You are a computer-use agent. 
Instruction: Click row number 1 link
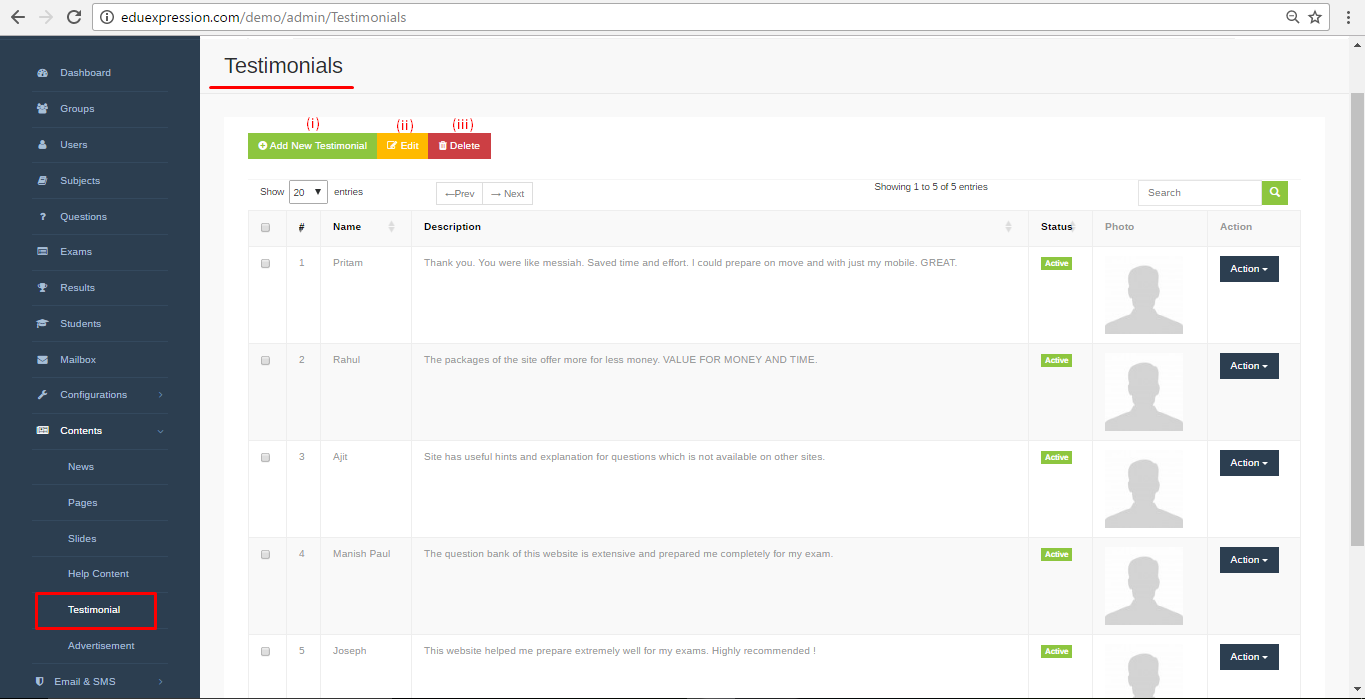pos(302,263)
